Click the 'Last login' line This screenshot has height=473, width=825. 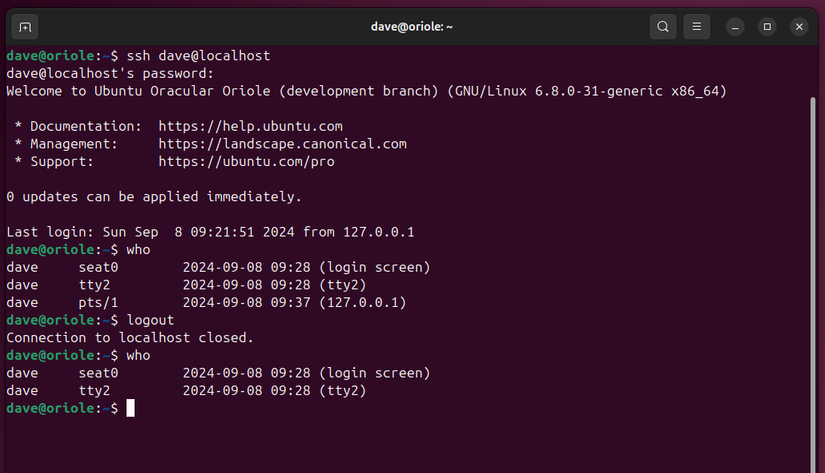210,232
